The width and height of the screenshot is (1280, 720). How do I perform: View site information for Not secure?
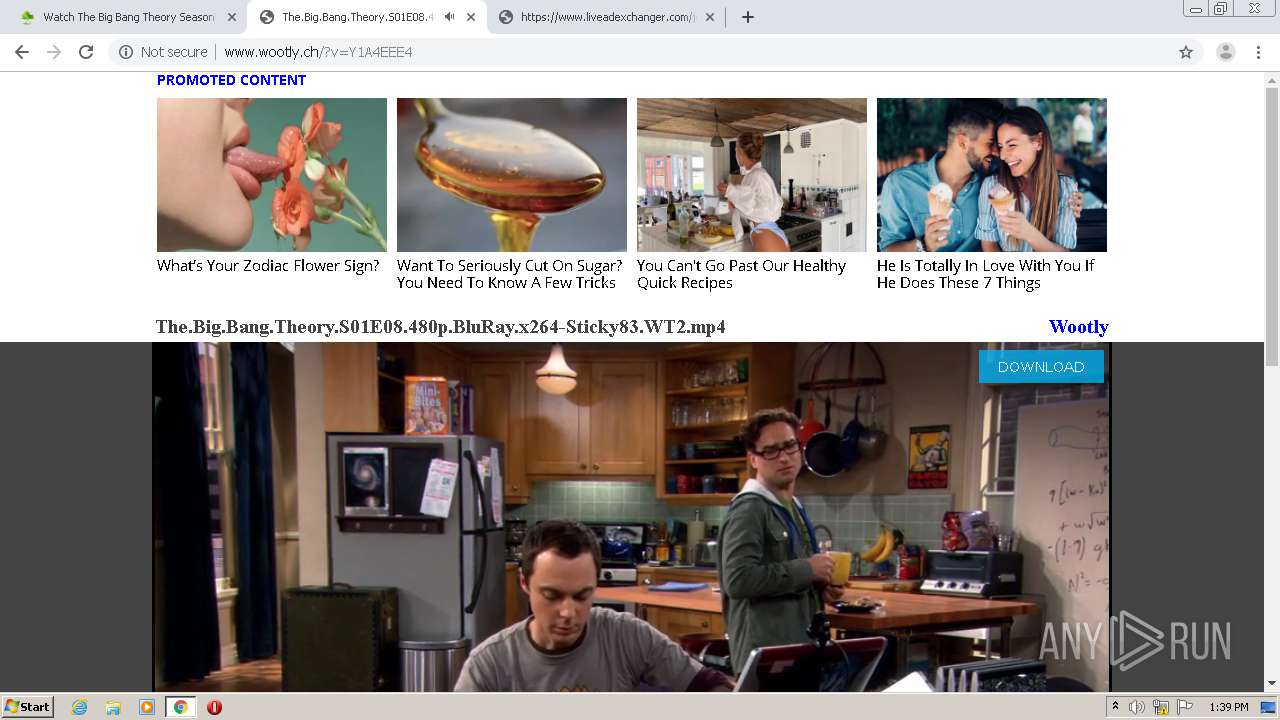[x=164, y=52]
